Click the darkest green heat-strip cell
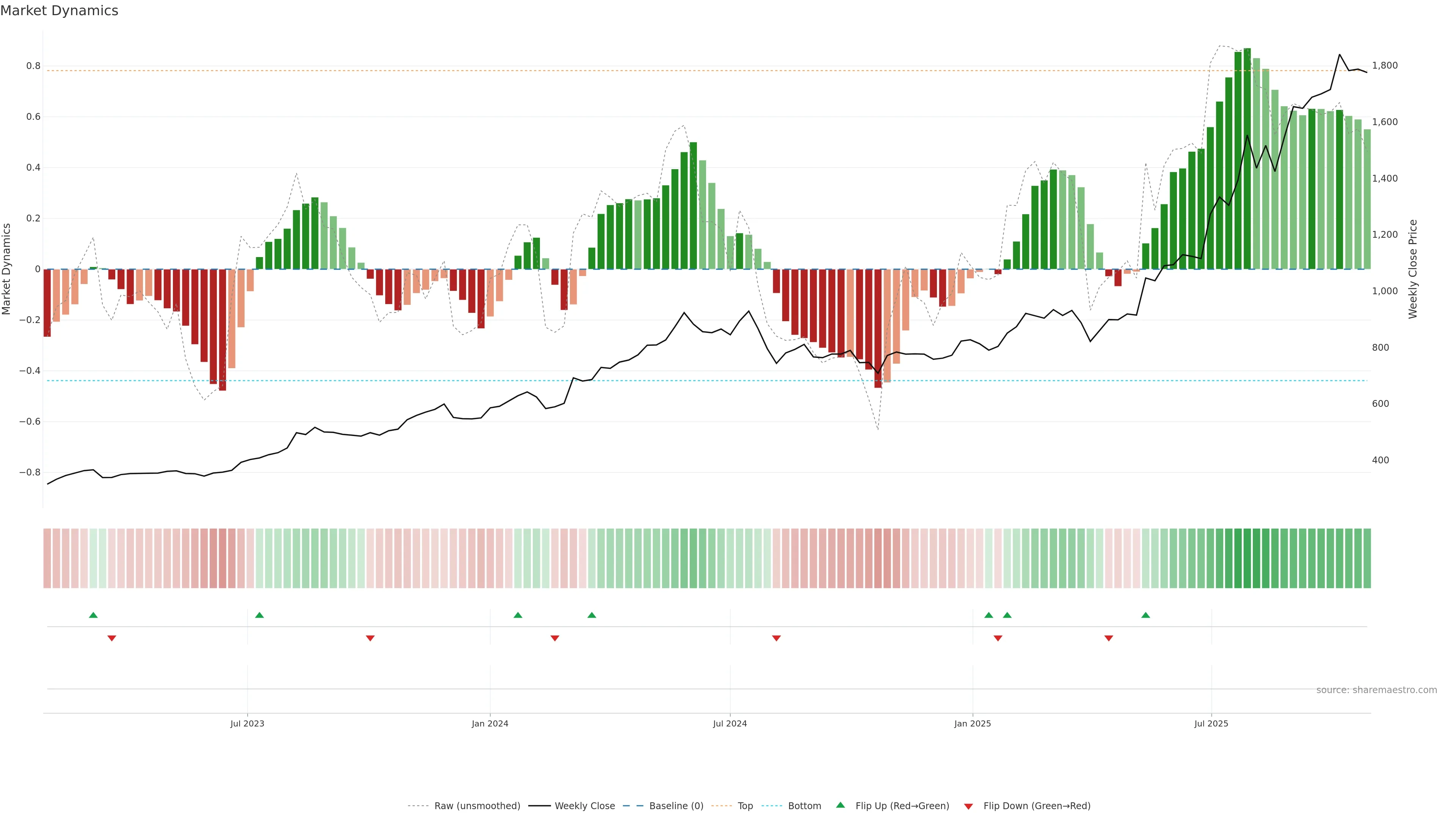 pos(1247,558)
